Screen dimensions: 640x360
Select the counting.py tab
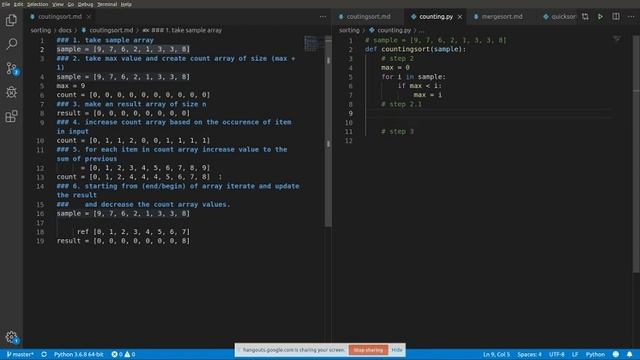point(435,17)
